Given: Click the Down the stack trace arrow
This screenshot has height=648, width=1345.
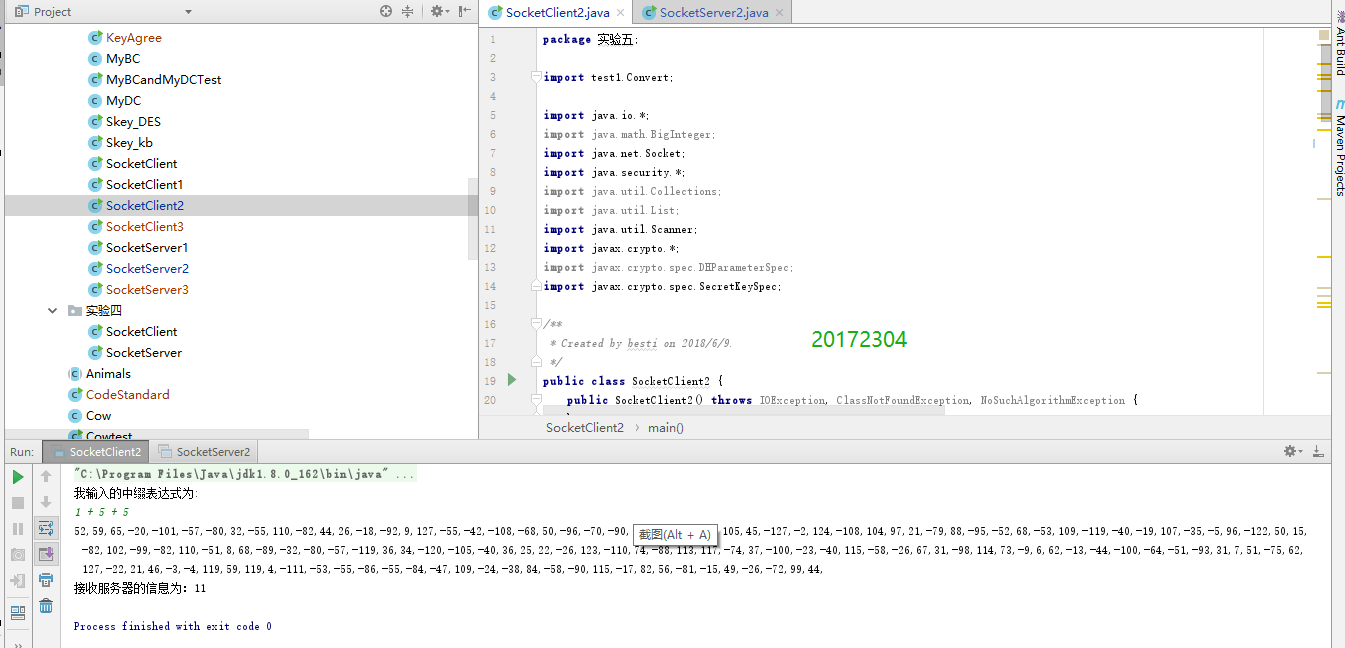Looking at the screenshot, I should [x=46, y=503].
